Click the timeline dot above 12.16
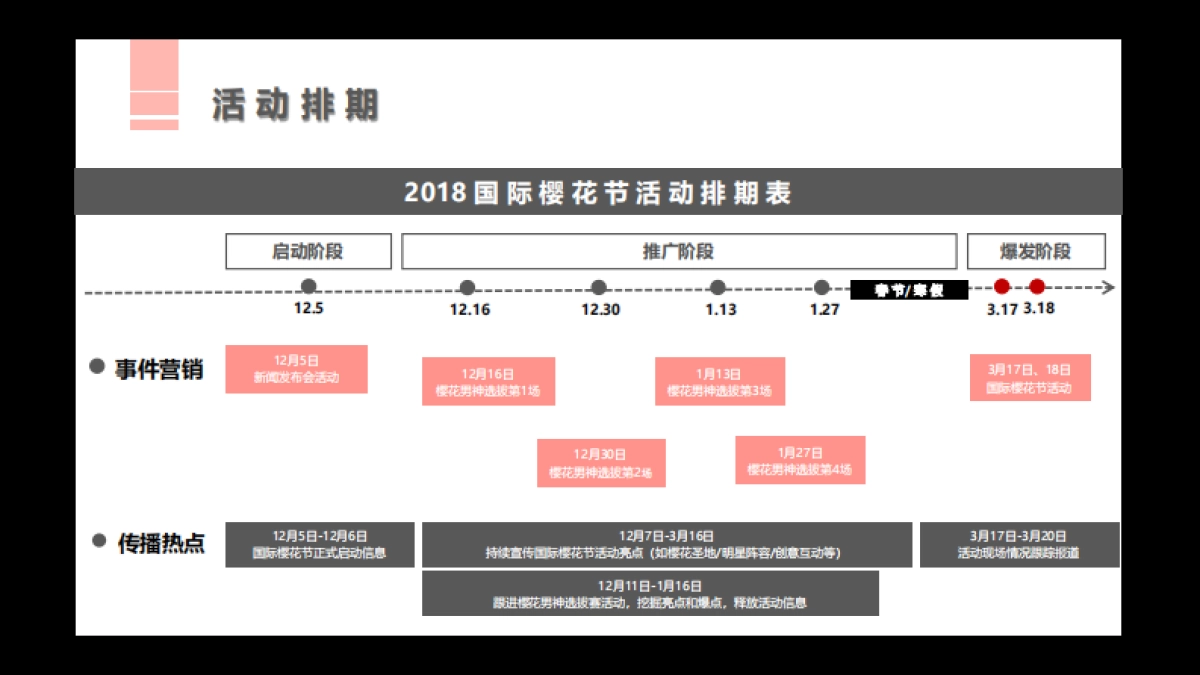Screen dimensions: 1200x675 click(x=468, y=287)
